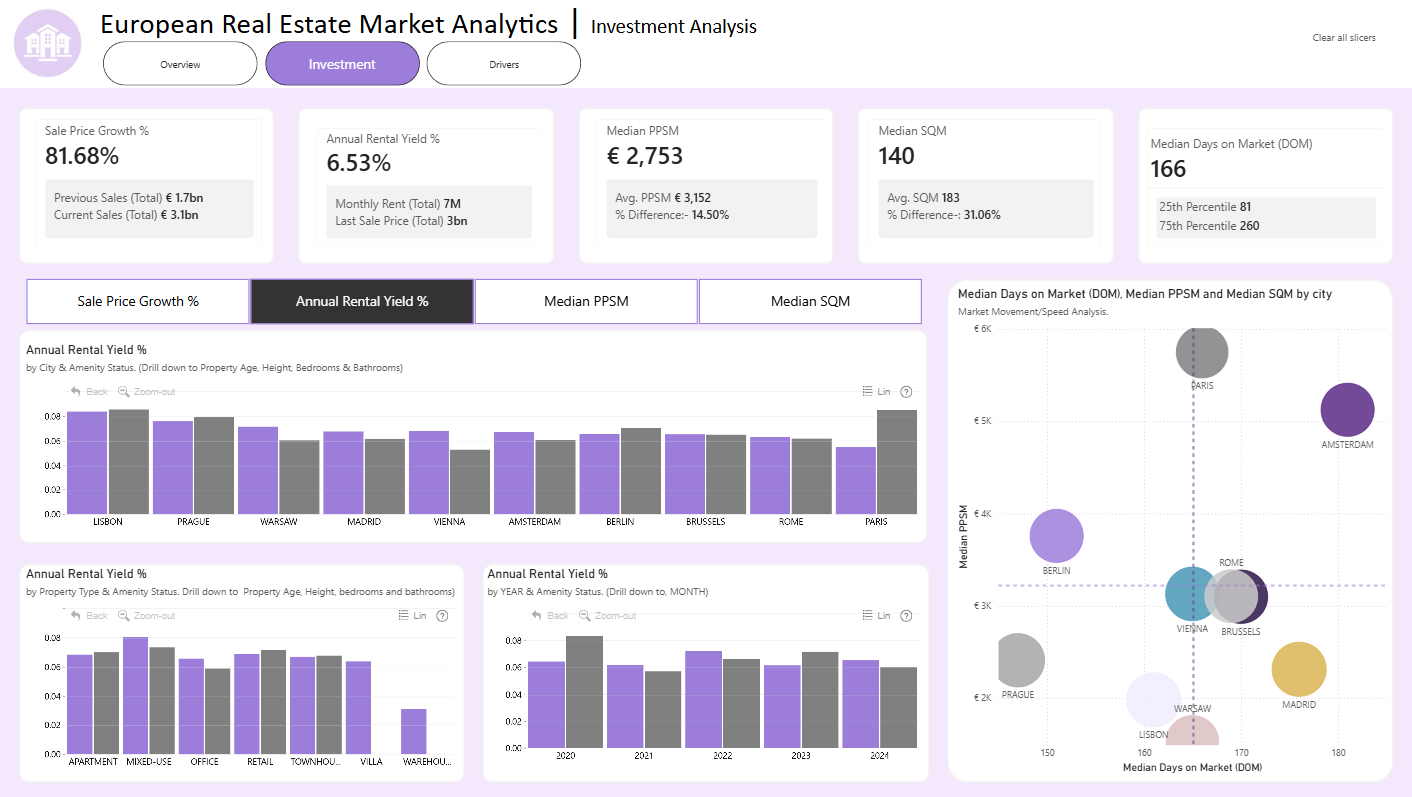Open help icon on the year chart

[906, 616]
